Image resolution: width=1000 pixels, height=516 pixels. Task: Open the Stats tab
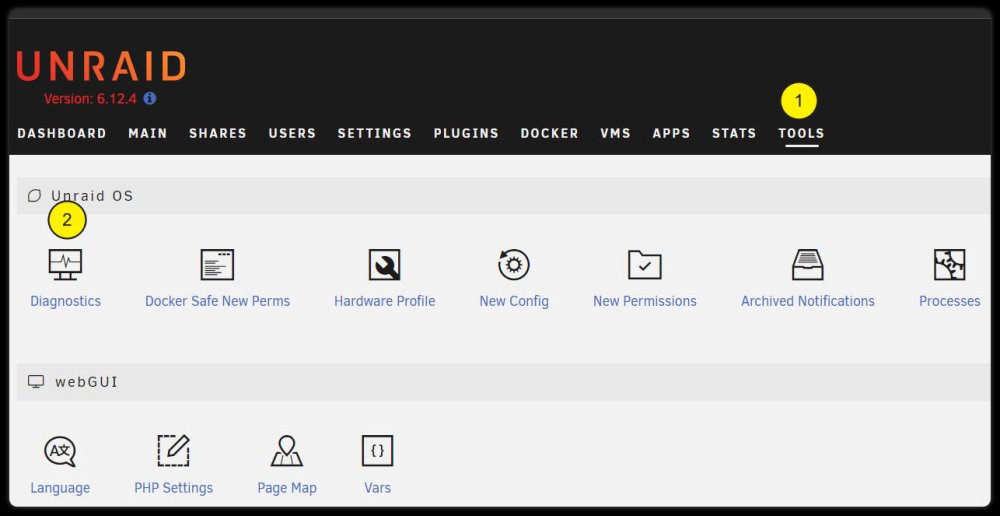tap(734, 133)
